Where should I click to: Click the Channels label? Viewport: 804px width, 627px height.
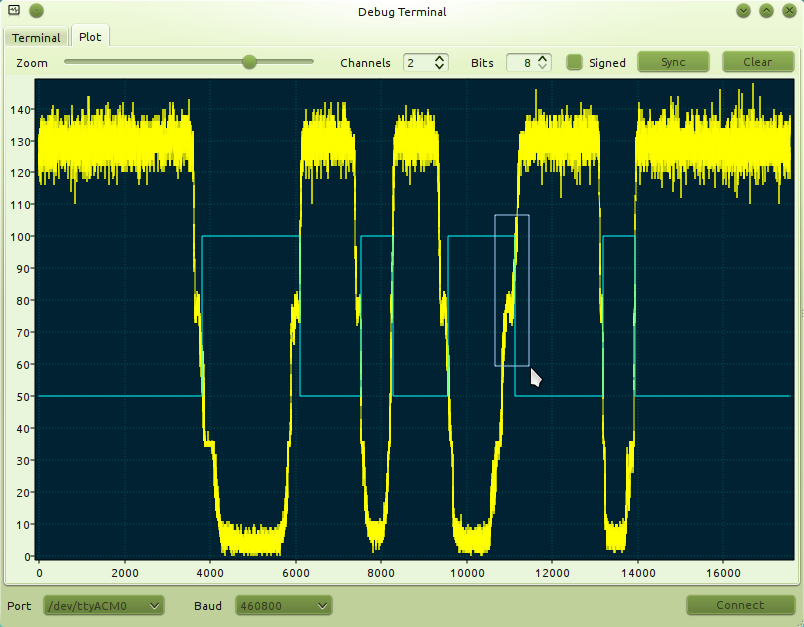click(365, 63)
